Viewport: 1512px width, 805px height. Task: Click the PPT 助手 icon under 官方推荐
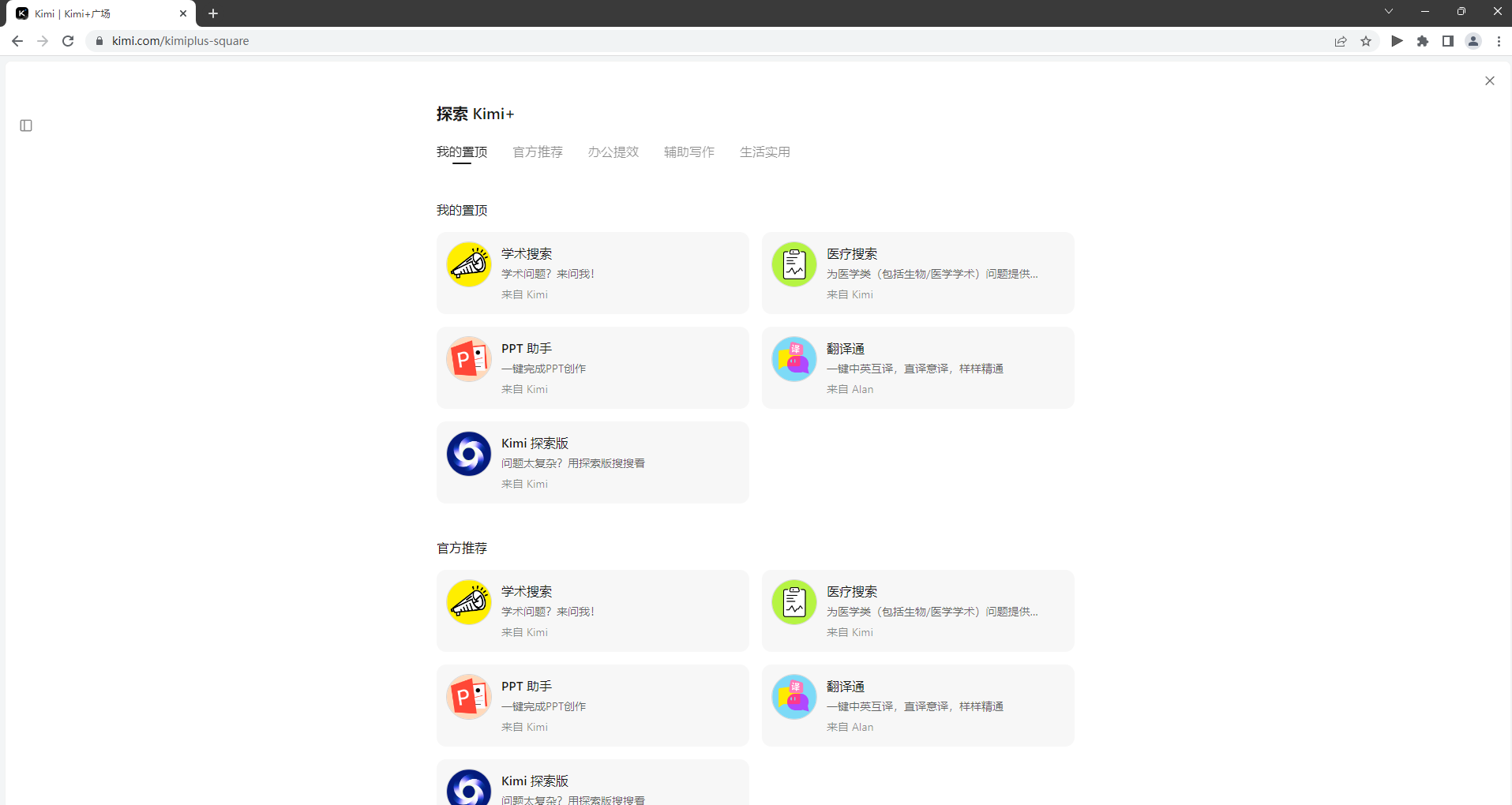(469, 697)
